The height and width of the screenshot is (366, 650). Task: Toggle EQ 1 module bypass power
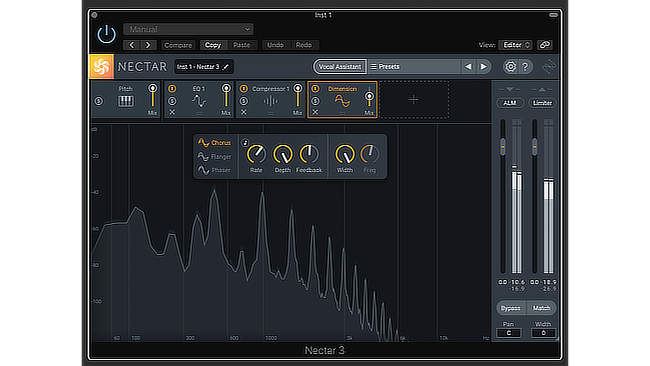172,89
